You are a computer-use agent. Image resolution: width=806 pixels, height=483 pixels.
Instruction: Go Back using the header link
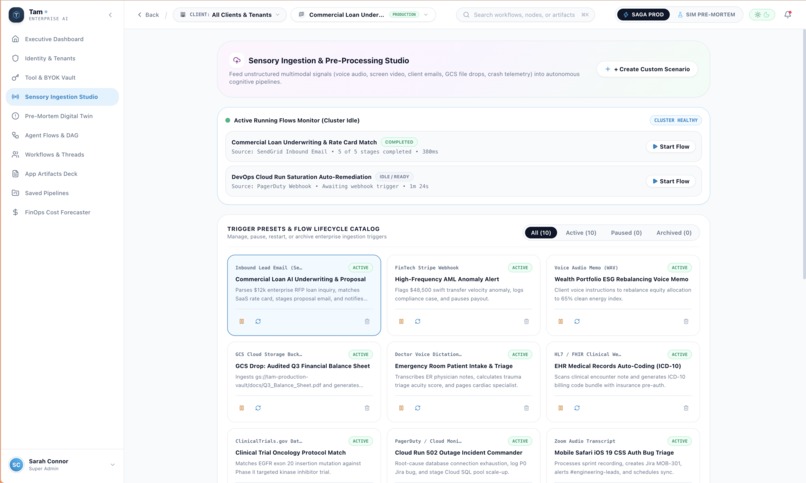click(x=148, y=15)
